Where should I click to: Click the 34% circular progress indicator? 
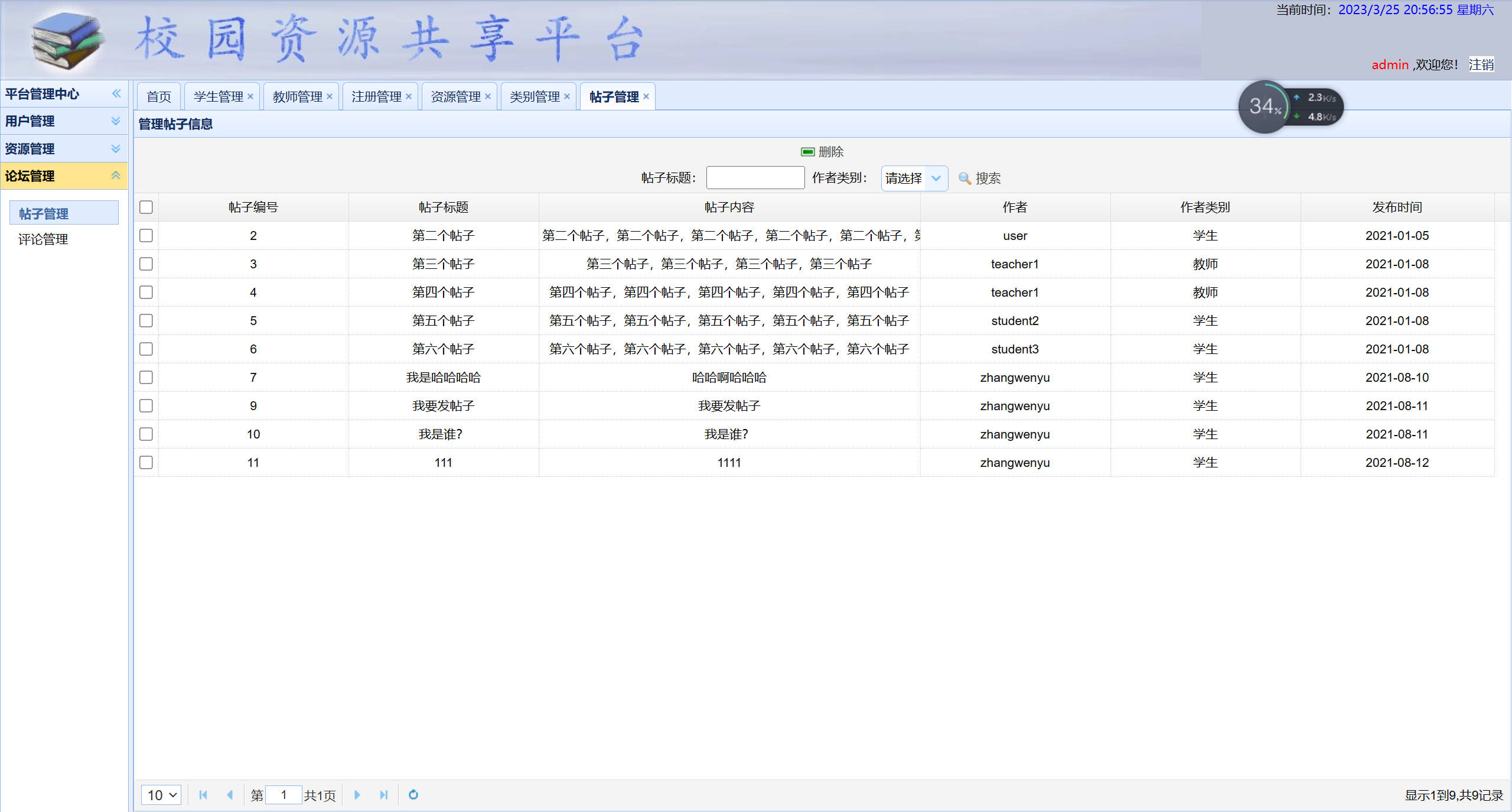[x=1264, y=107]
